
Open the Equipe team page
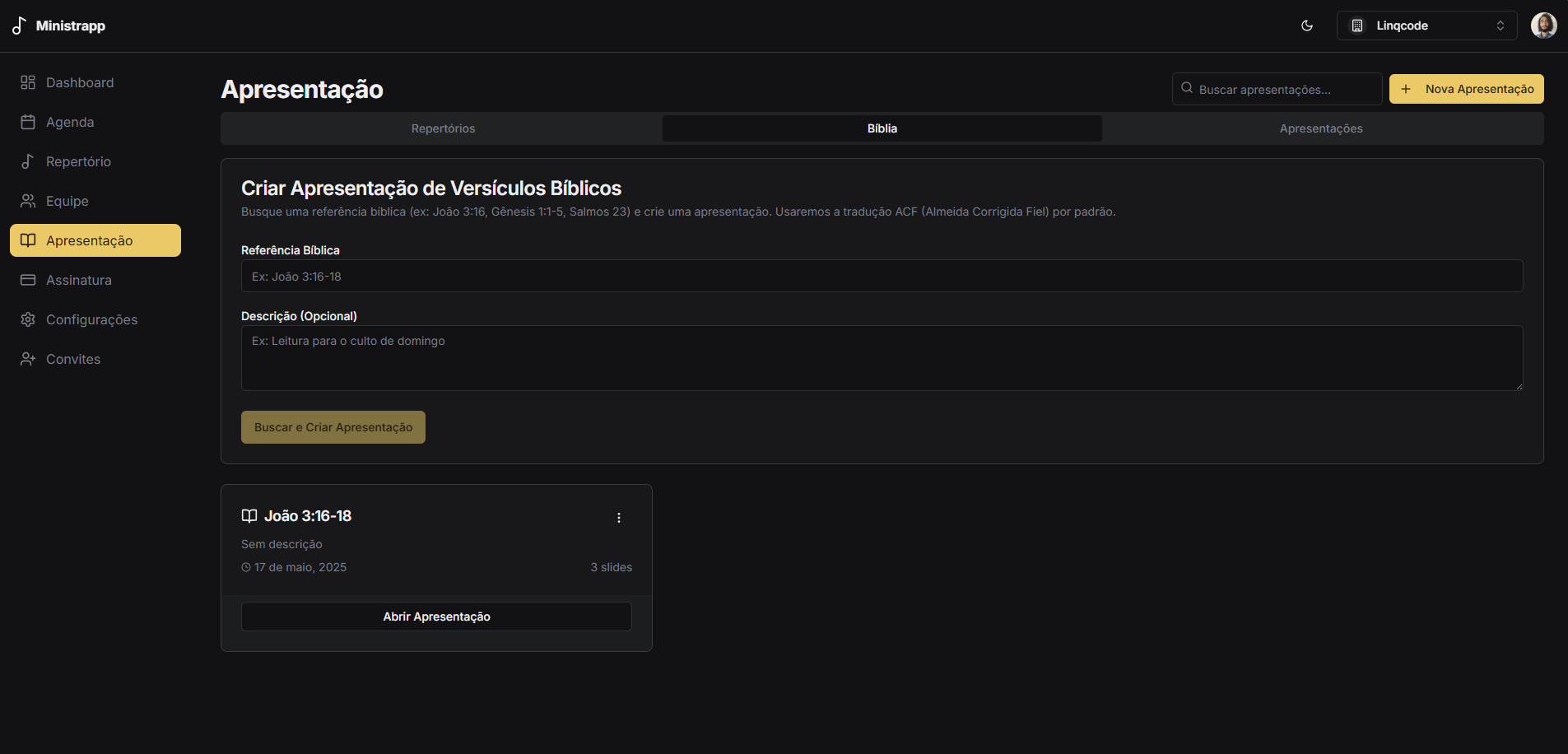[x=67, y=201]
